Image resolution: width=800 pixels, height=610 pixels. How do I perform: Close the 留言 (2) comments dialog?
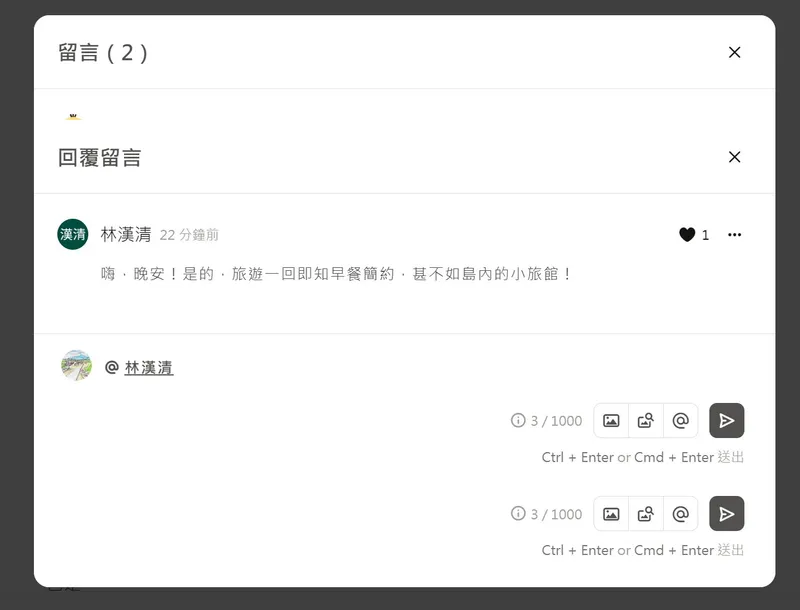(x=734, y=52)
